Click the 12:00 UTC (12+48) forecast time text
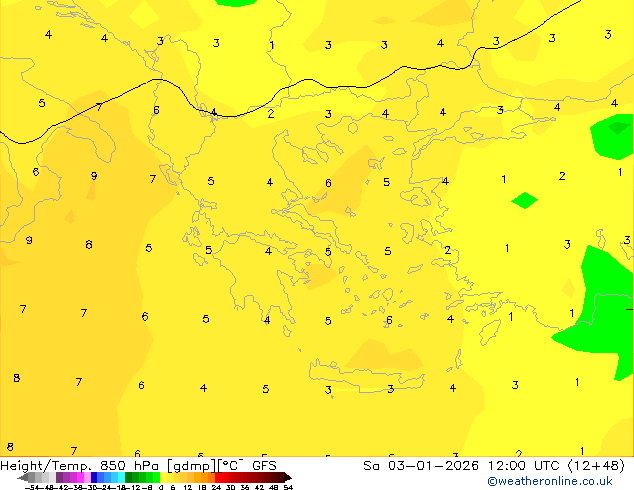 coord(556,466)
